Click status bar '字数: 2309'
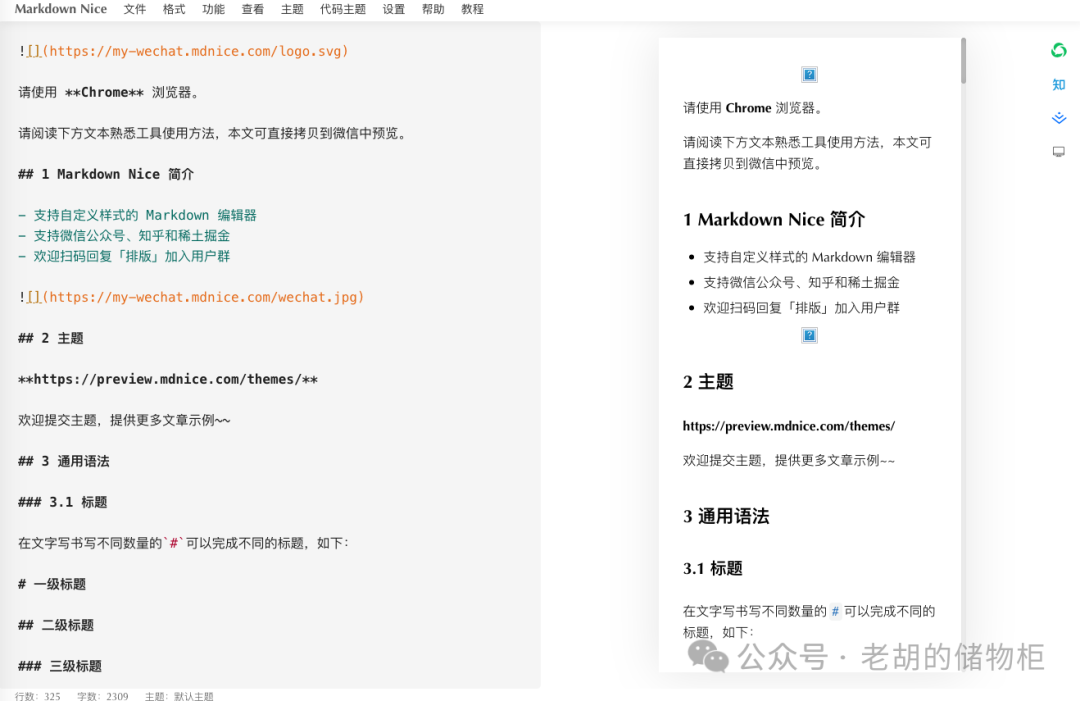 (x=103, y=696)
